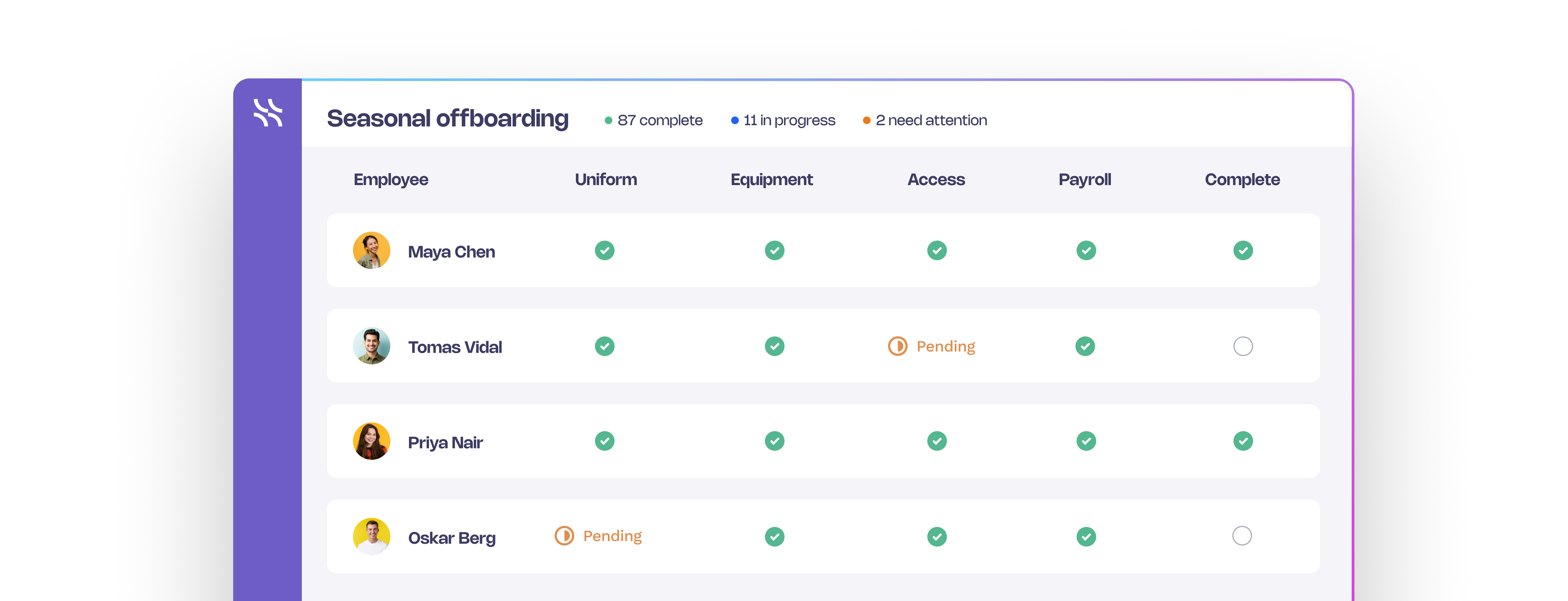
Task: Mark Oskar Berg's offboarding as complete
Action: pyautogui.click(x=1242, y=536)
